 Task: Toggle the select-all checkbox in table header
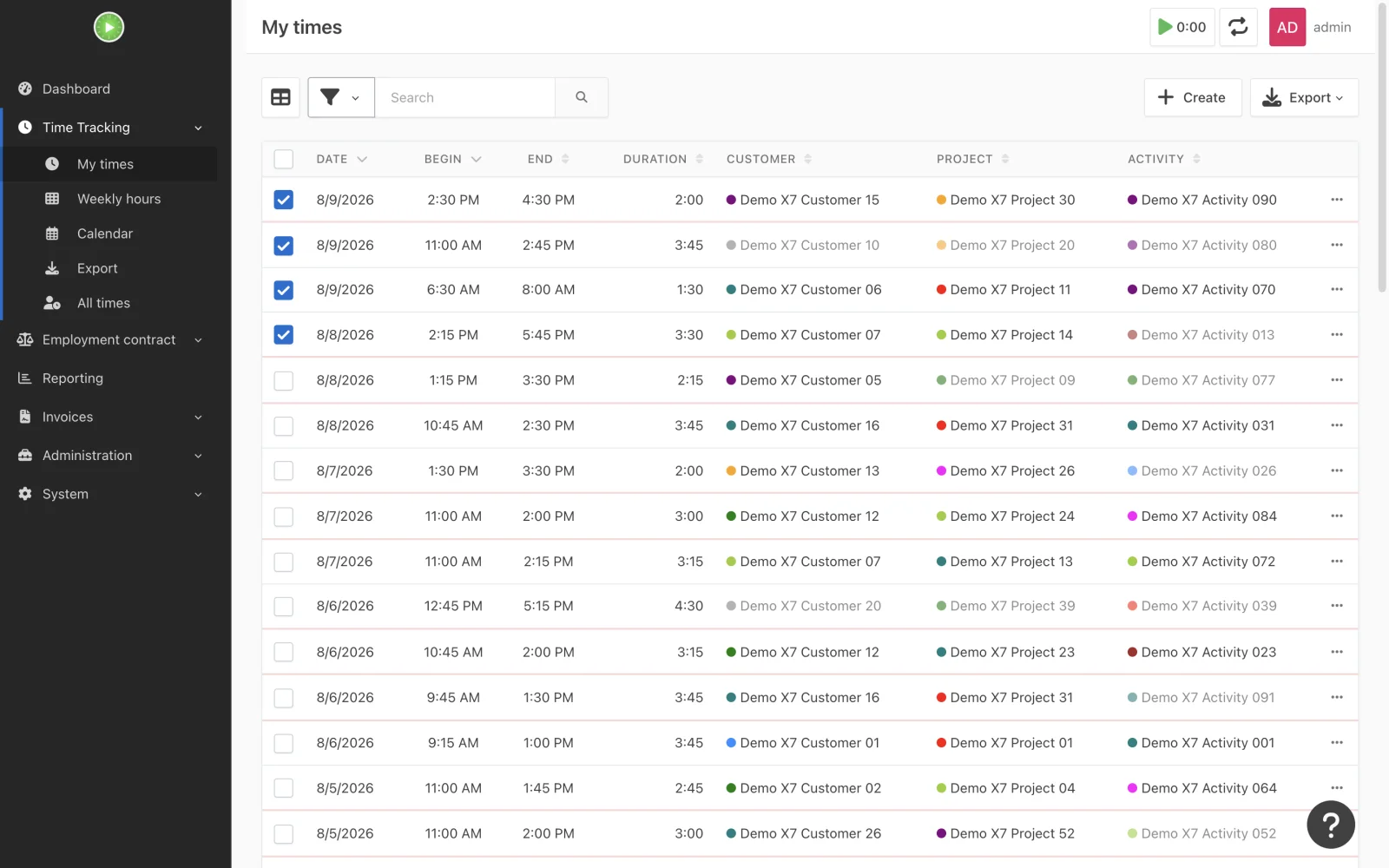283,159
